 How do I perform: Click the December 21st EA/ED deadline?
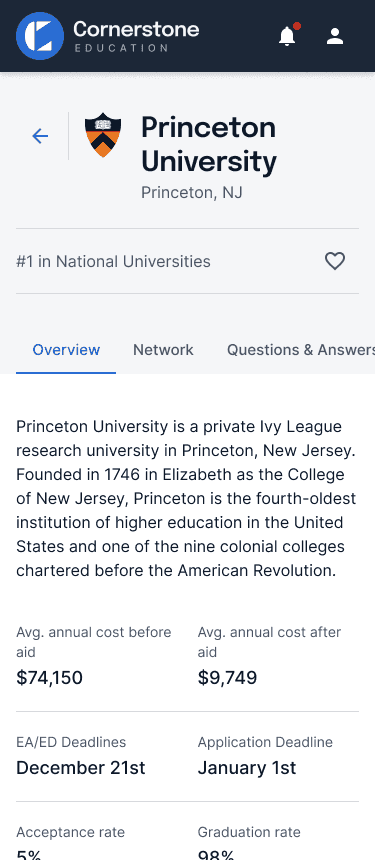[x=81, y=768]
